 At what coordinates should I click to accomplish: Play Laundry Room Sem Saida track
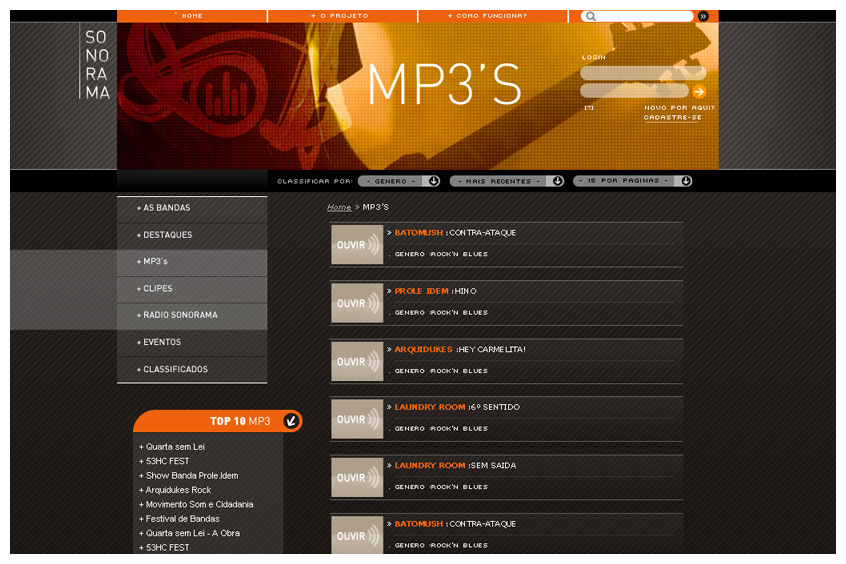click(x=357, y=477)
